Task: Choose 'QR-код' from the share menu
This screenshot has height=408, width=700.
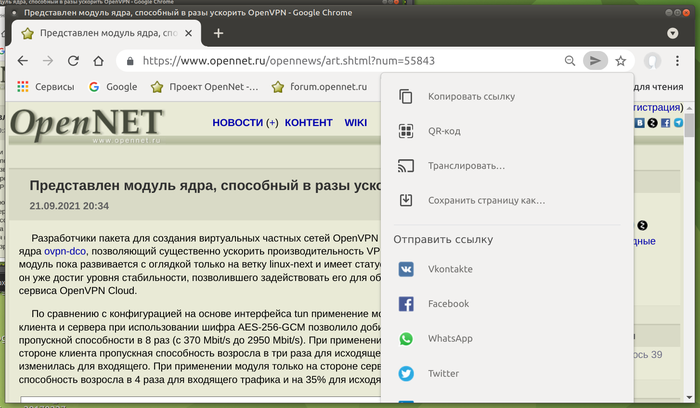Action: [x=443, y=131]
